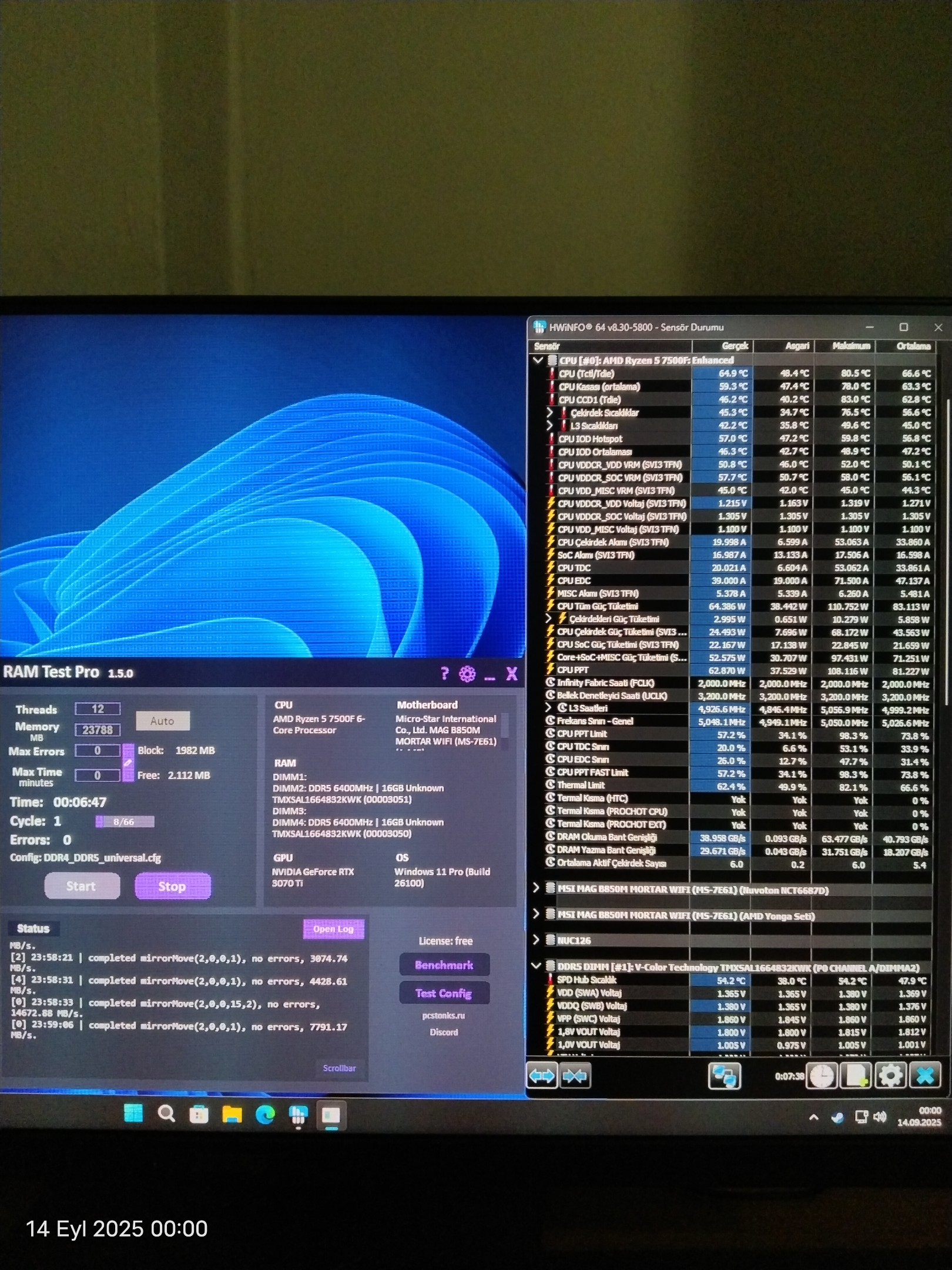Open the taskbar clock showing 14.09.2025
The height and width of the screenshot is (1270, 952).
(x=920, y=1117)
